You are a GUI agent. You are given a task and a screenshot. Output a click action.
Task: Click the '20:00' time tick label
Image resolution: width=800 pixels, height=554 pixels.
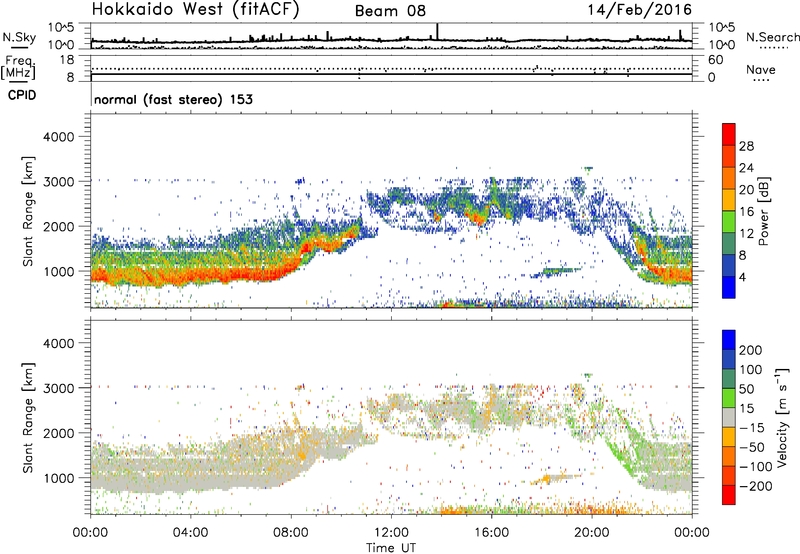pos(591,533)
